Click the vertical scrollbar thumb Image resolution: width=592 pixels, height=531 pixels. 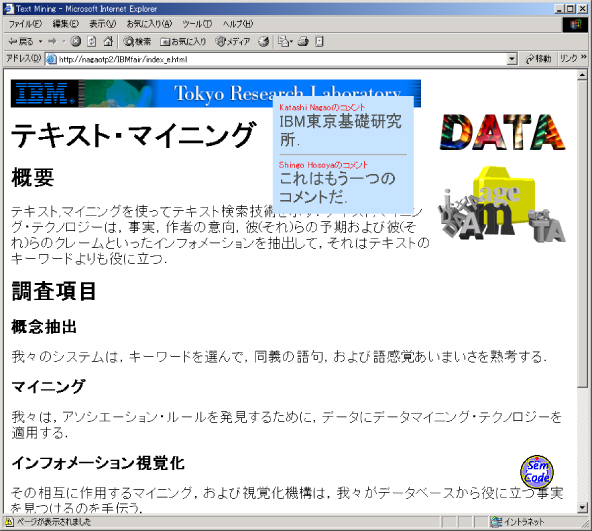(x=582, y=233)
